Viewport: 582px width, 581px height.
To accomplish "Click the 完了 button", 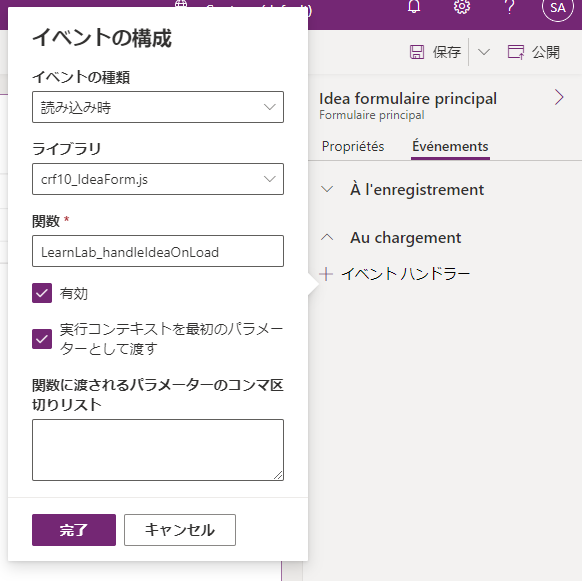I will [x=74, y=530].
